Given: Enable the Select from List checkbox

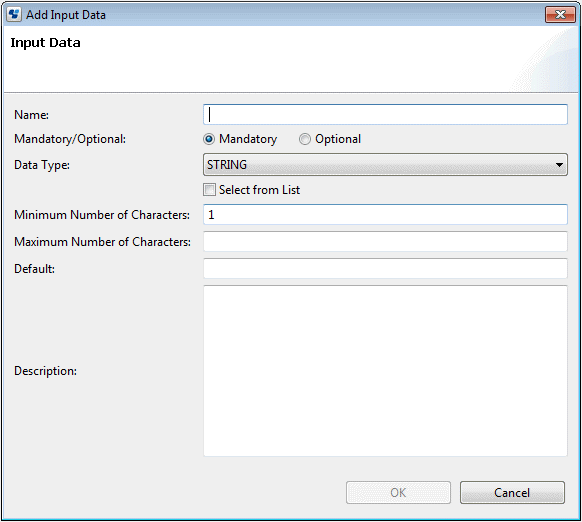Looking at the screenshot, I should pos(209,190).
